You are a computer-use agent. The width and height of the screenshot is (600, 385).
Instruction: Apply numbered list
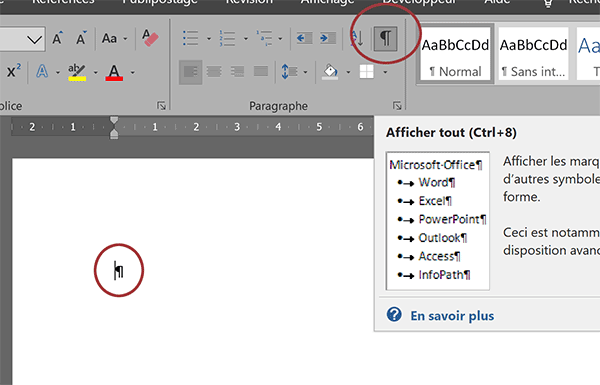pos(227,38)
